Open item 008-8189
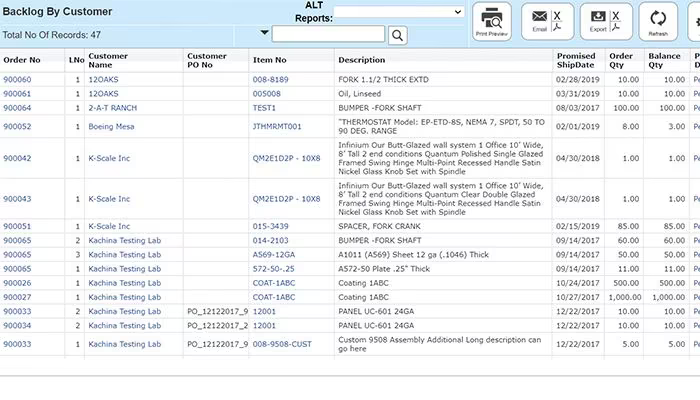Screen dimensions: 700x400 pyautogui.click(x=271, y=79)
